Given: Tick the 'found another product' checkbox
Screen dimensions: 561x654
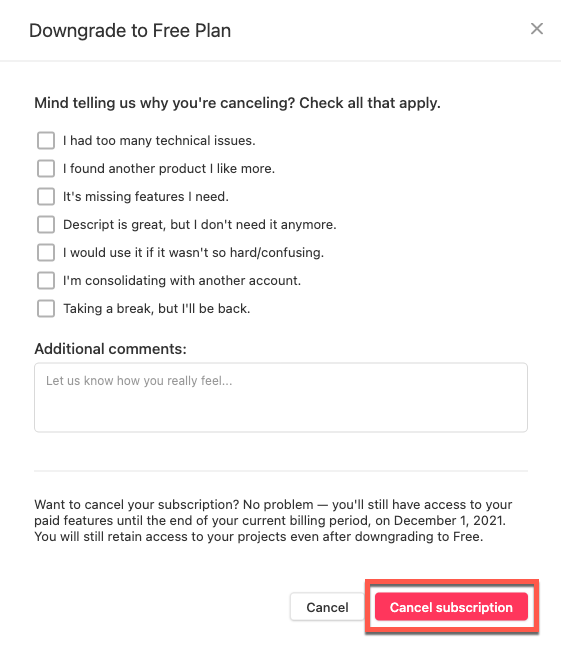Looking at the screenshot, I should click(46, 169).
